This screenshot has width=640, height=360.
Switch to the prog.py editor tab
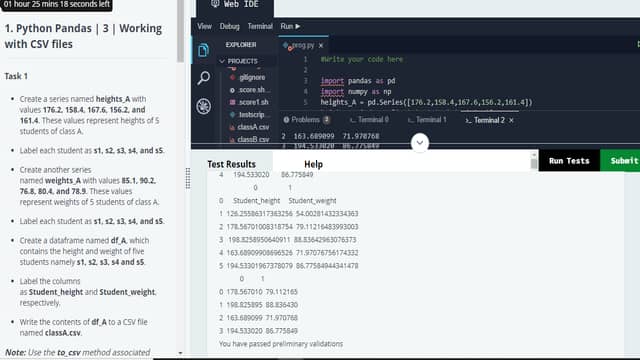coord(303,45)
